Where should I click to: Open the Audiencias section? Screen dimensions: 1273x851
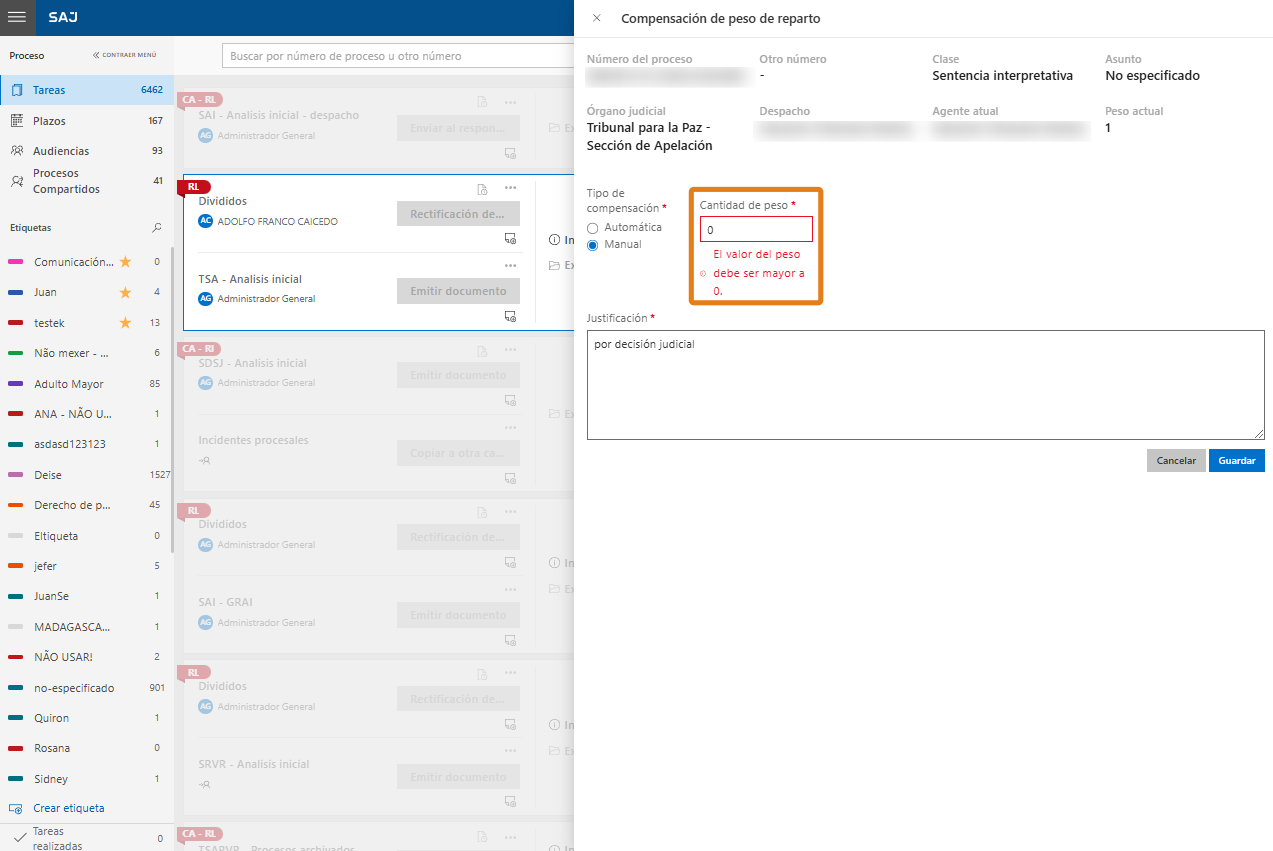tap(87, 151)
